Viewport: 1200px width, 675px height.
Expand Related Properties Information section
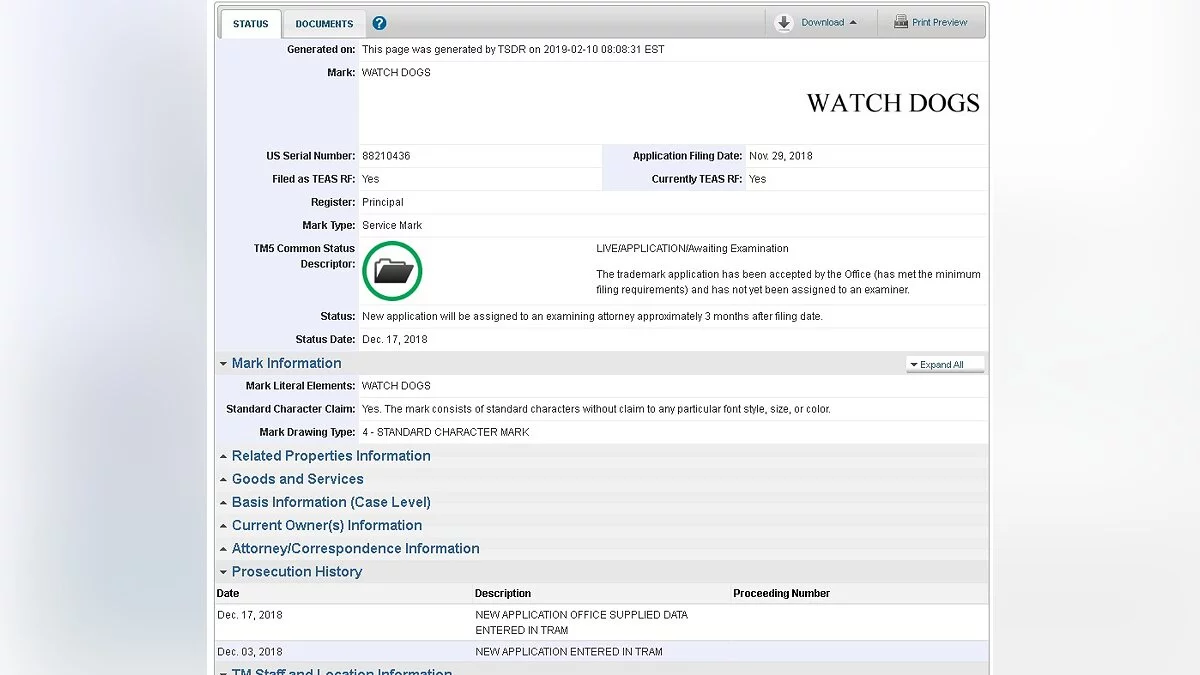click(x=331, y=456)
